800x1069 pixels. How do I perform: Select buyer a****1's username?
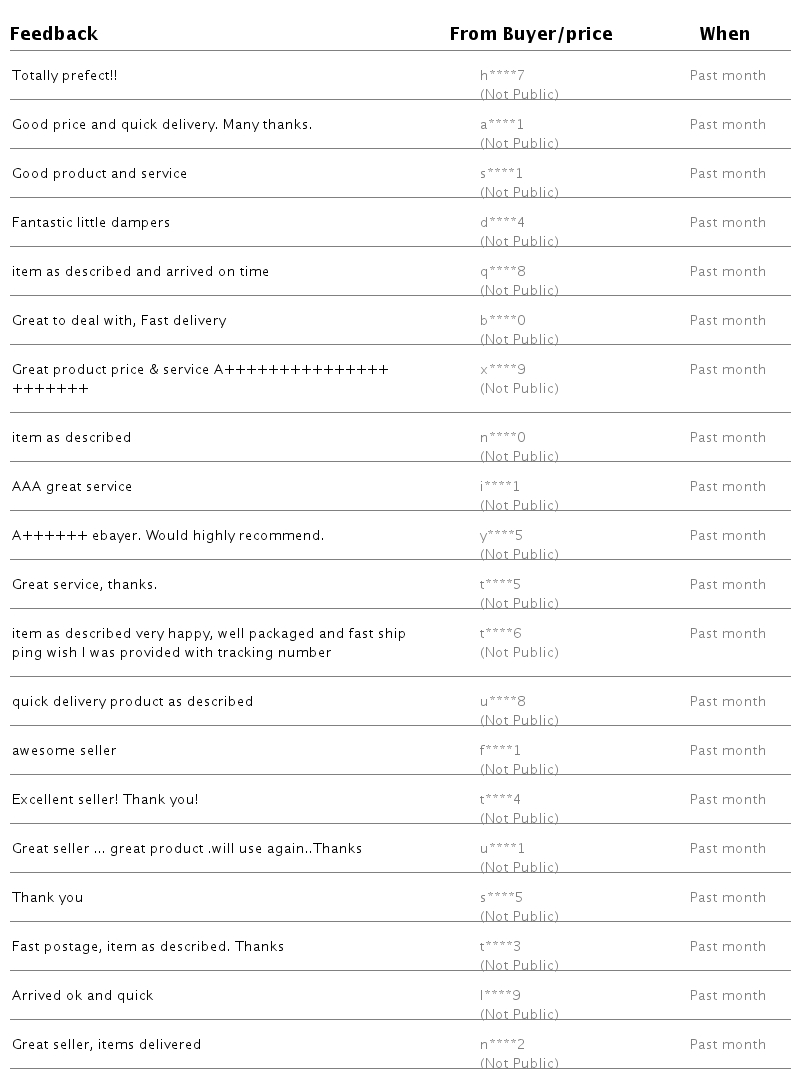(502, 125)
